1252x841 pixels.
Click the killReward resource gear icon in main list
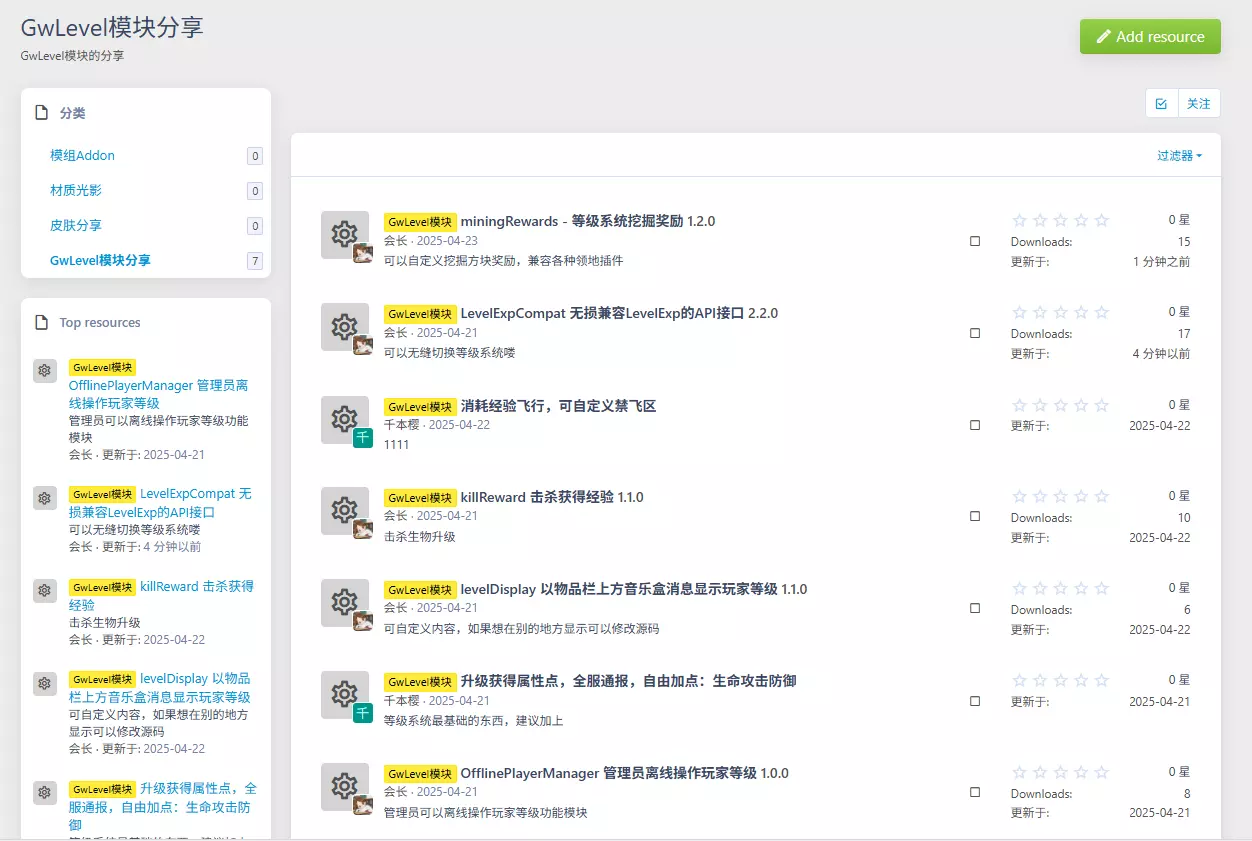(x=344, y=510)
